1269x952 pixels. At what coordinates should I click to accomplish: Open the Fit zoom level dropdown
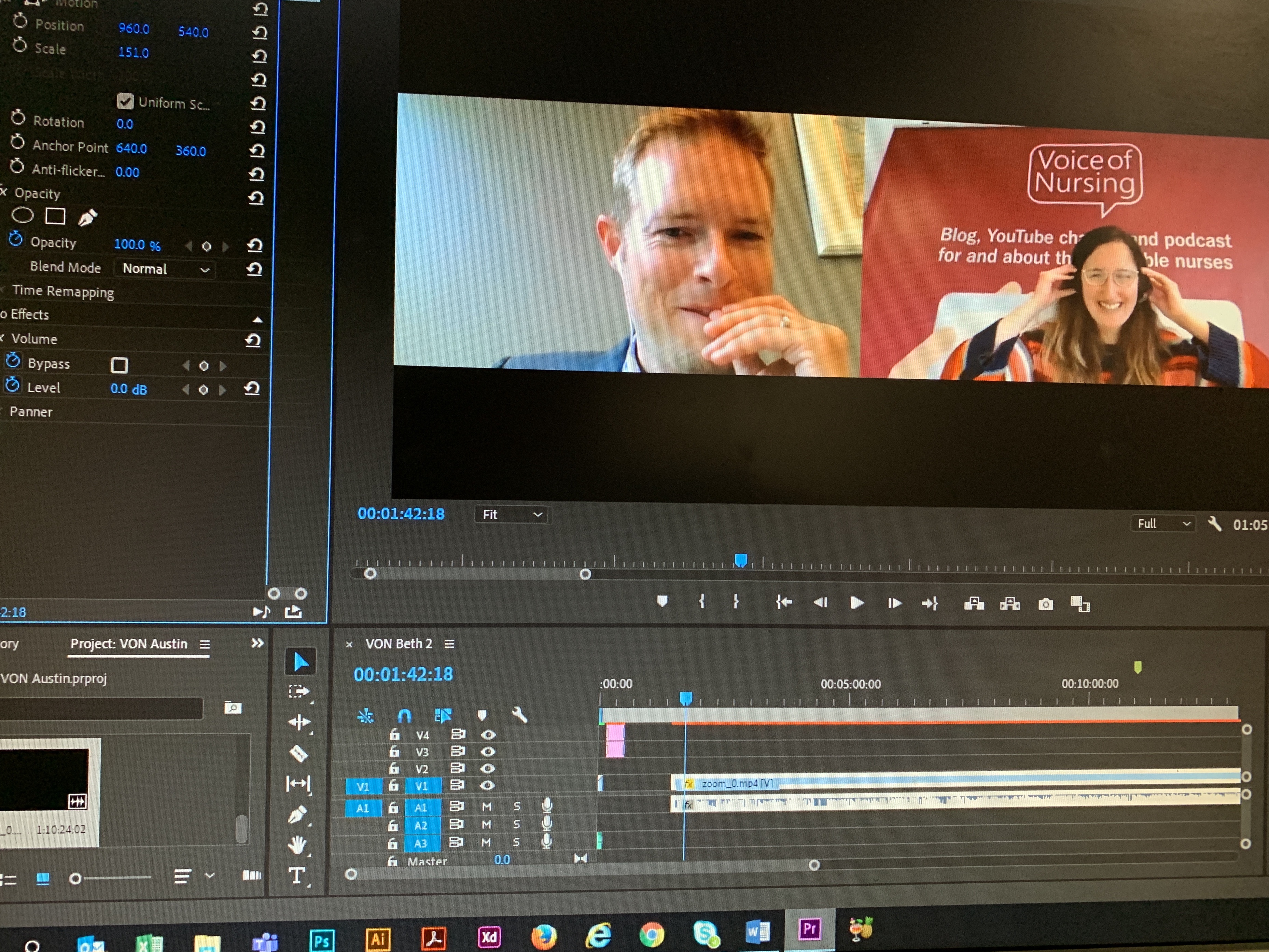click(511, 515)
